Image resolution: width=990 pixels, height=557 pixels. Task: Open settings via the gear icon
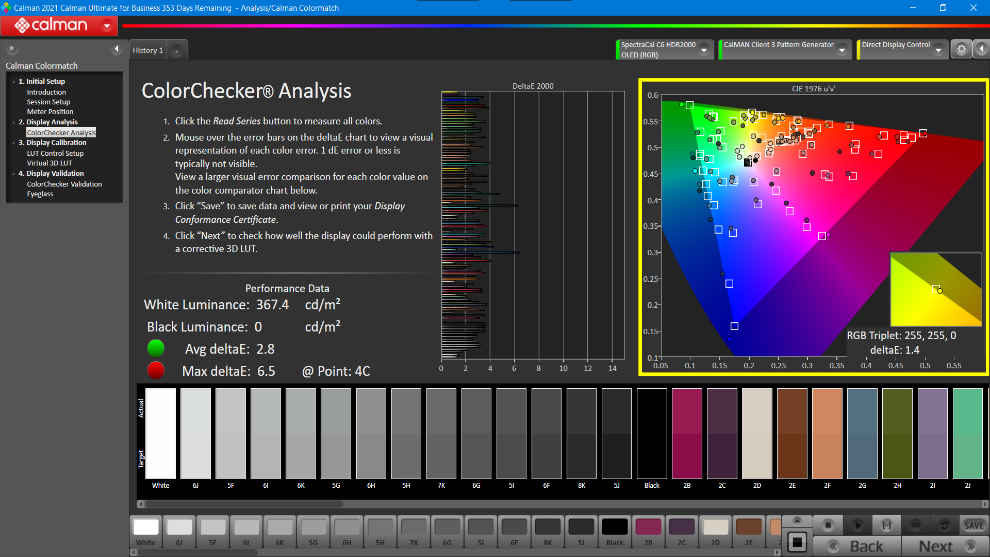(962, 49)
